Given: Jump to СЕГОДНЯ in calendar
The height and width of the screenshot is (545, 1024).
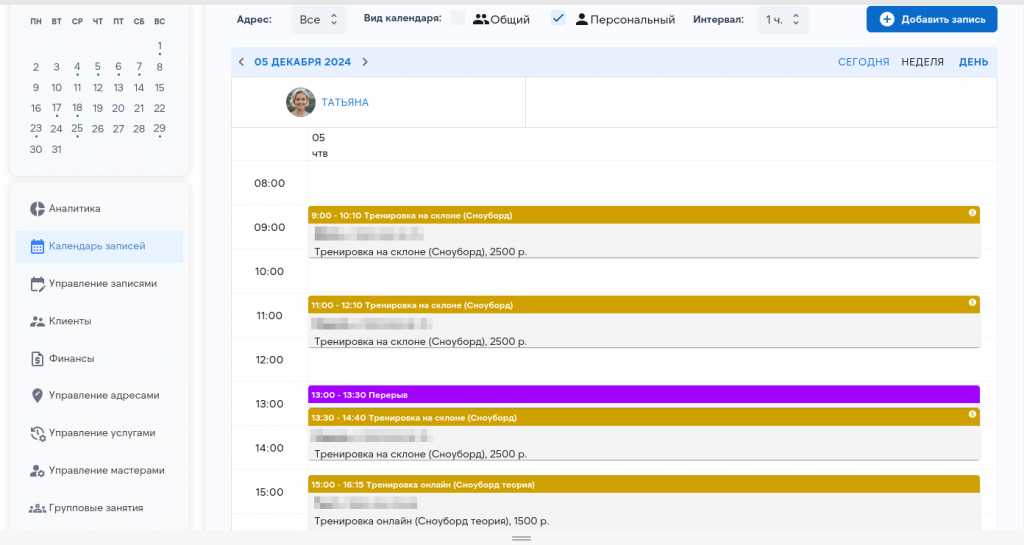Looking at the screenshot, I should pyautogui.click(x=863, y=62).
